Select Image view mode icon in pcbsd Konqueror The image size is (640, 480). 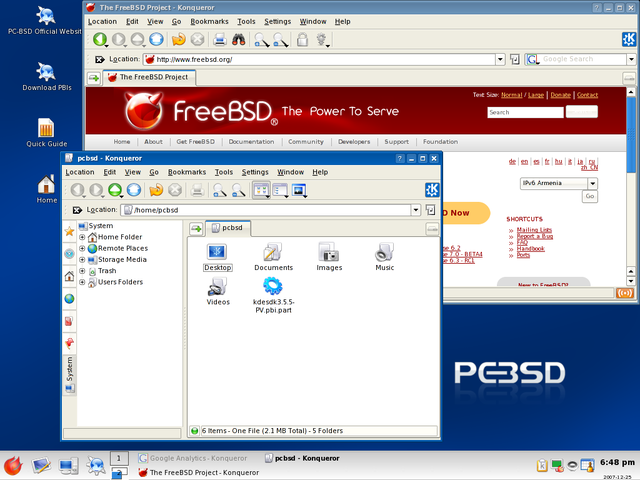[x=299, y=190]
